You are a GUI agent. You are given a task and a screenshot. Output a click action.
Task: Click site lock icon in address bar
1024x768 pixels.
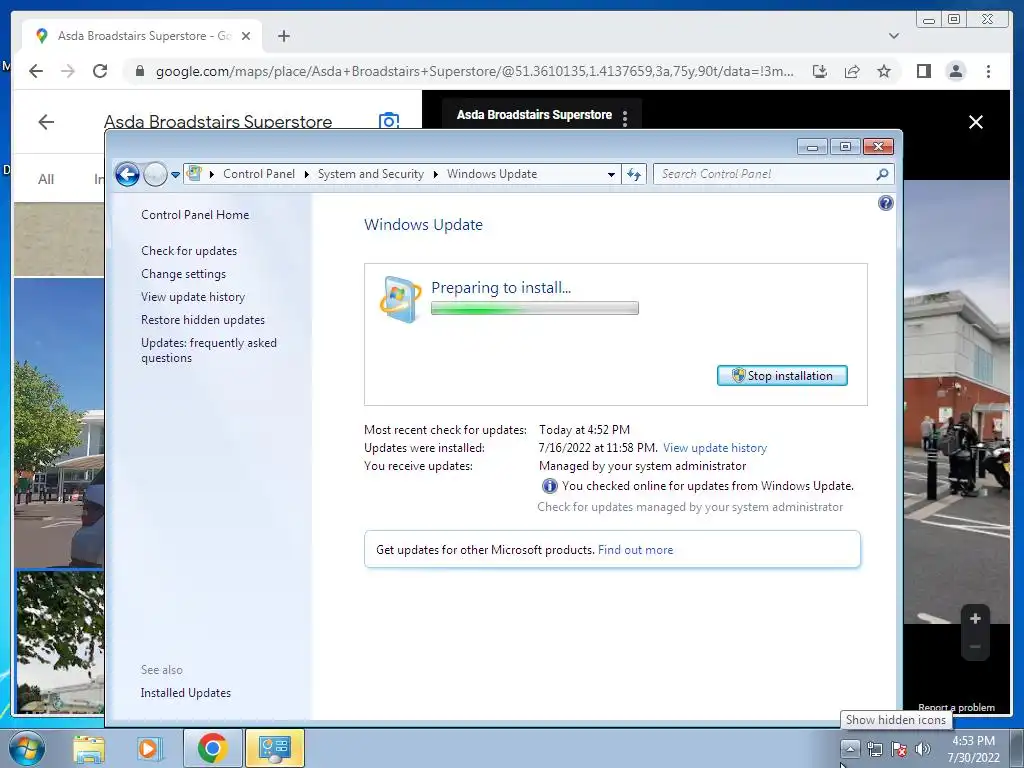point(139,71)
